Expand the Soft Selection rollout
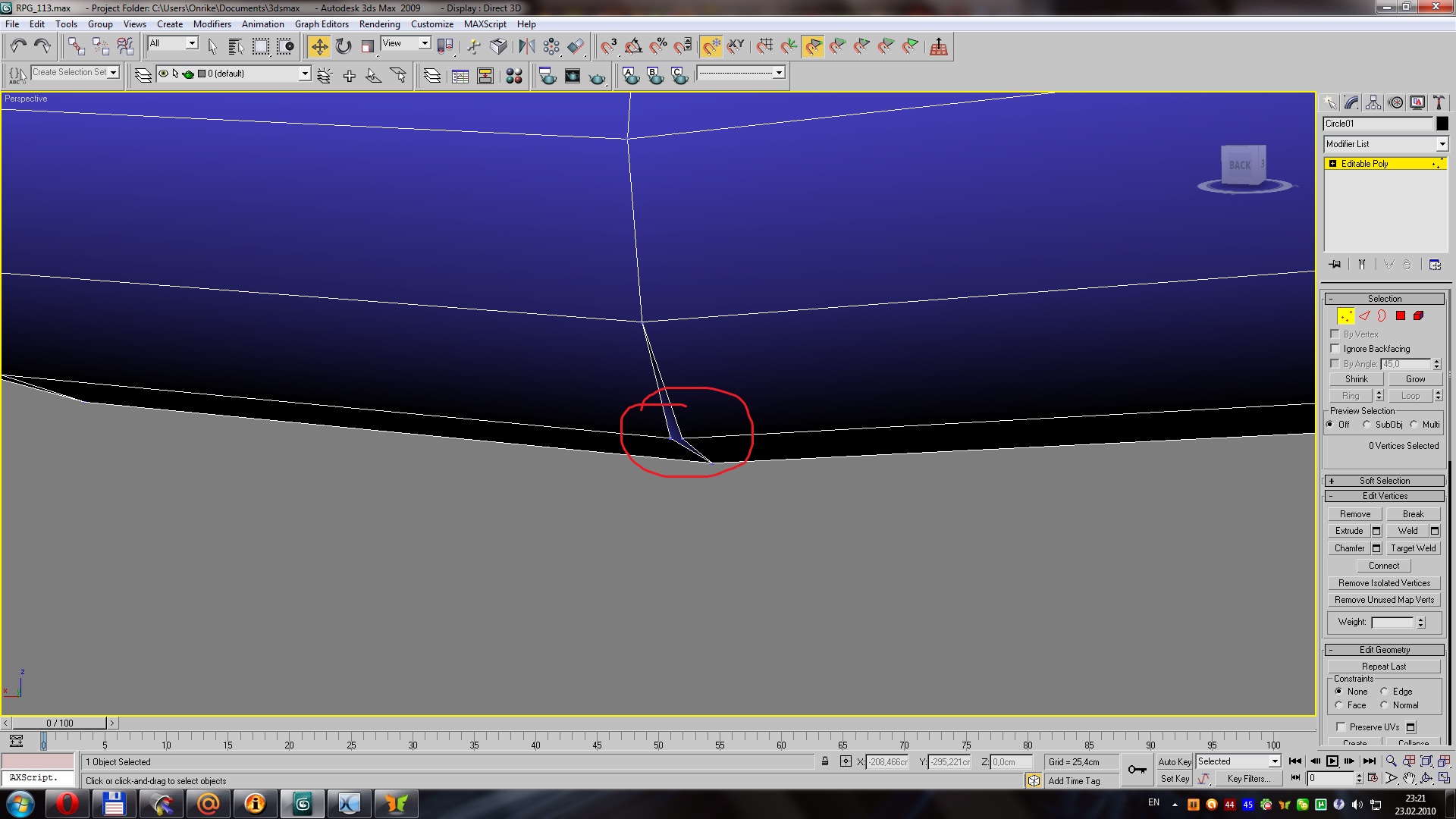1456x819 pixels. [x=1384, y=481]
